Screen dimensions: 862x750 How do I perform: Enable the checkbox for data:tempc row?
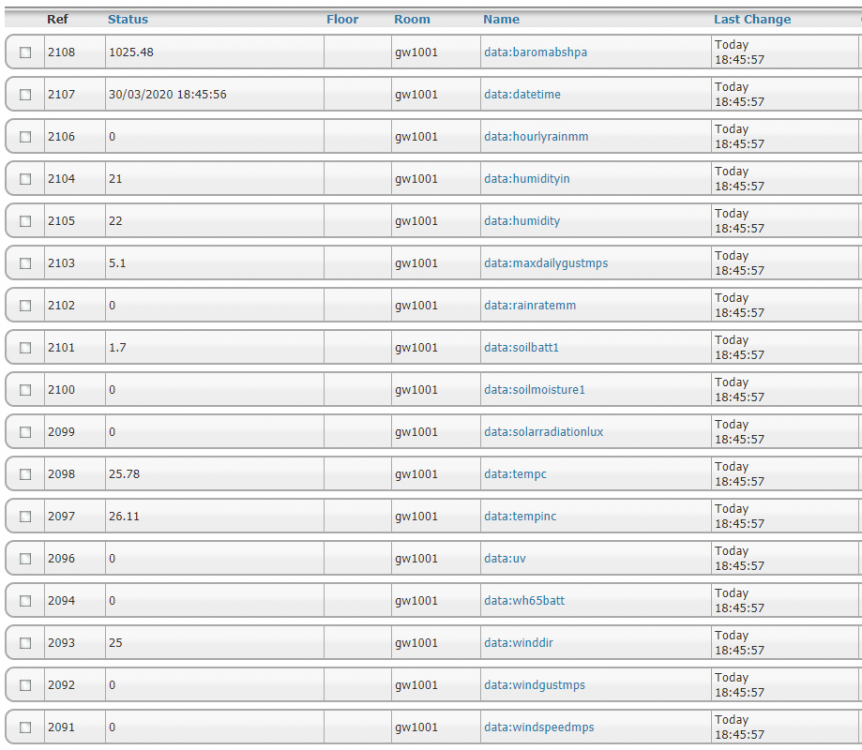pos(25,475)
